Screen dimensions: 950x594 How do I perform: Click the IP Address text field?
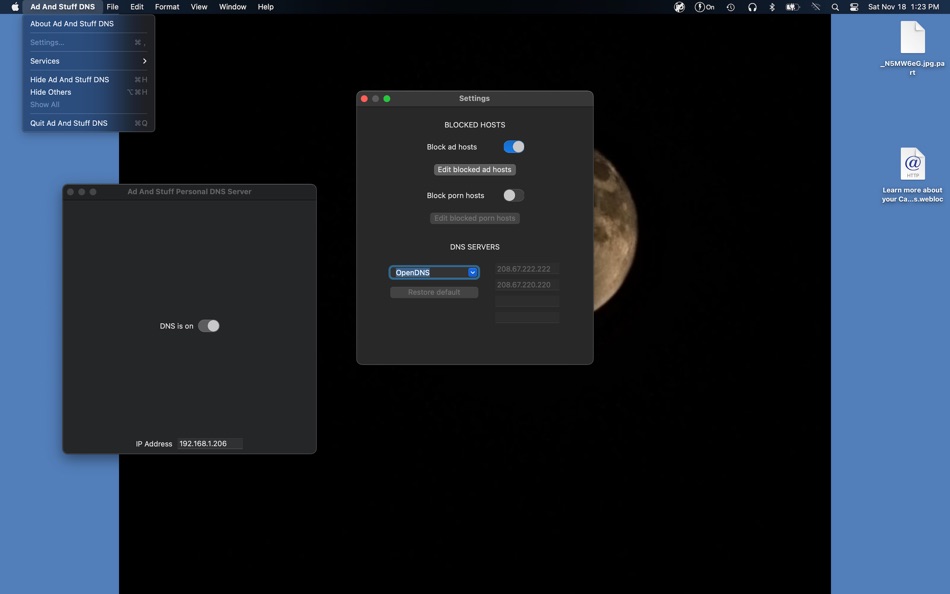click(209, 444)
